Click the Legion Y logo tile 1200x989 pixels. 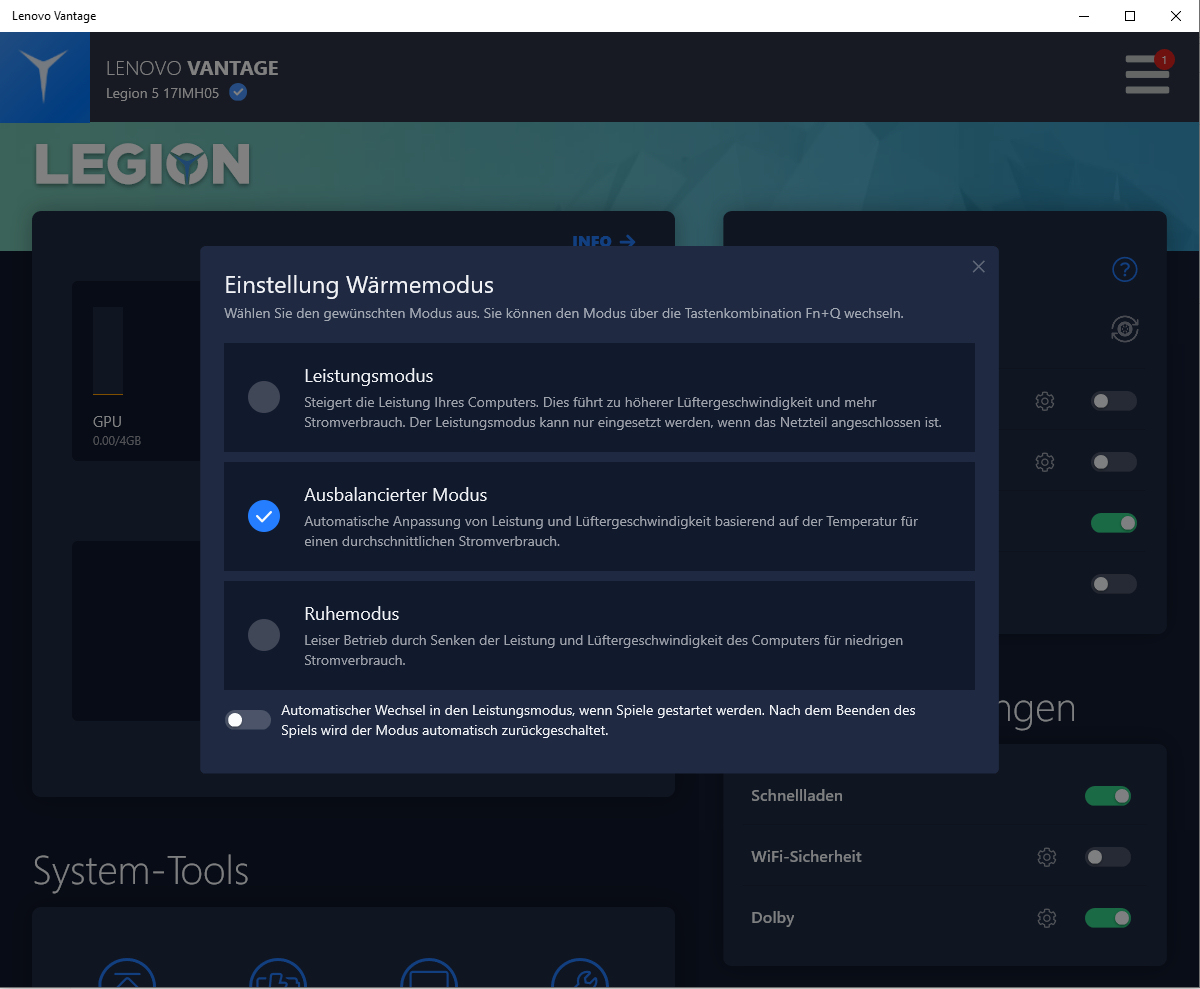coord(44,77)
